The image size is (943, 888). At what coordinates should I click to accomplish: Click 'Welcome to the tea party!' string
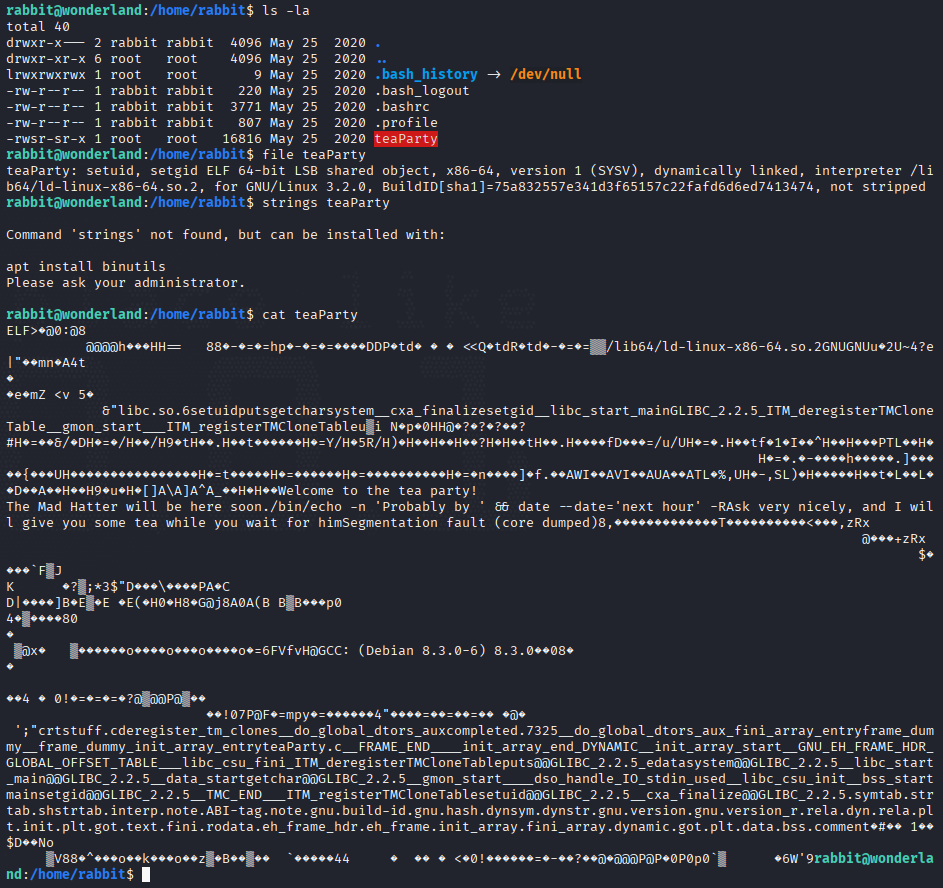pos(378,491)
